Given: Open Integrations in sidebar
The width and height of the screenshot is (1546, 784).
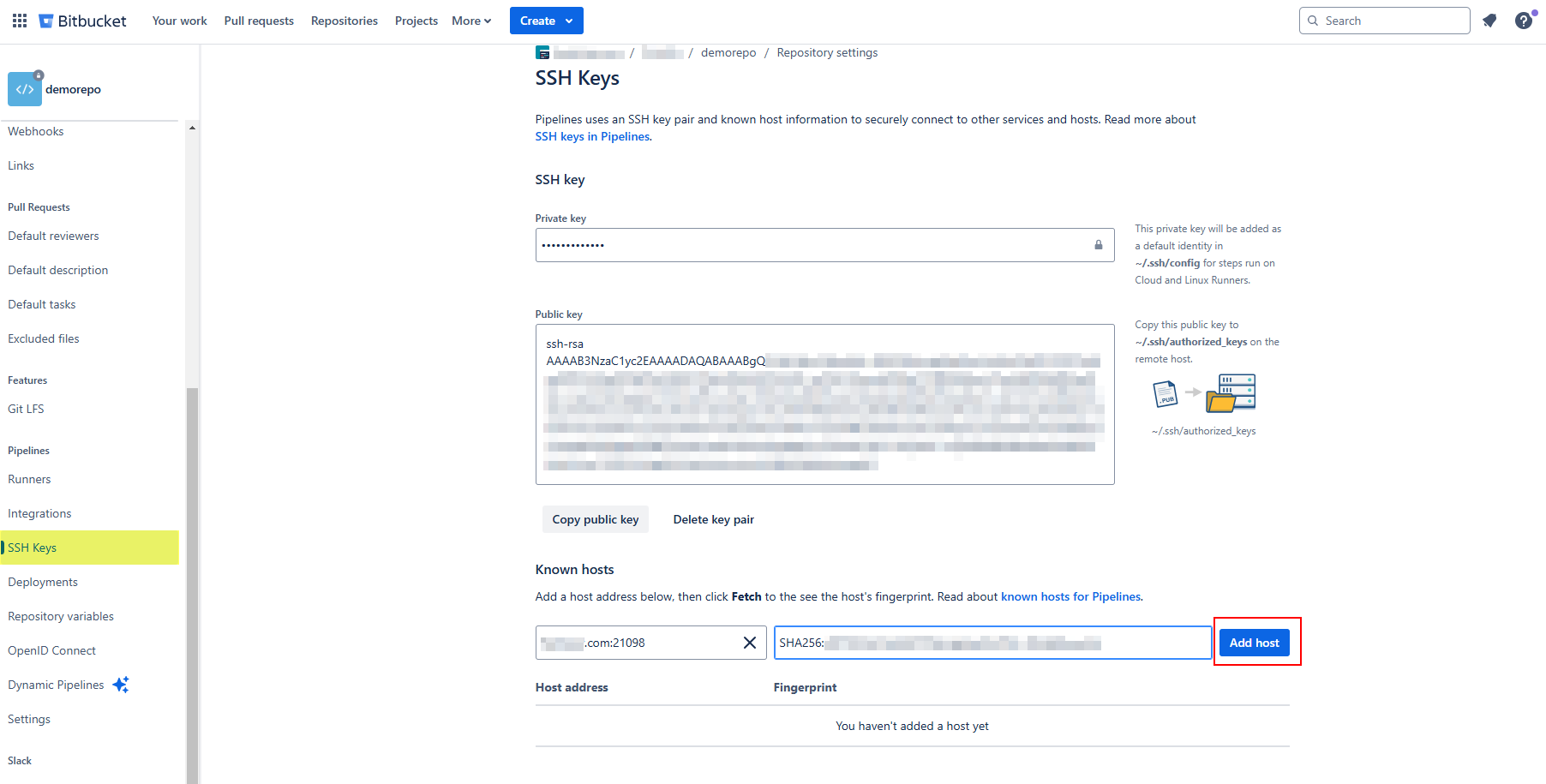Looking at the screenshot, I should pos(39,513).
